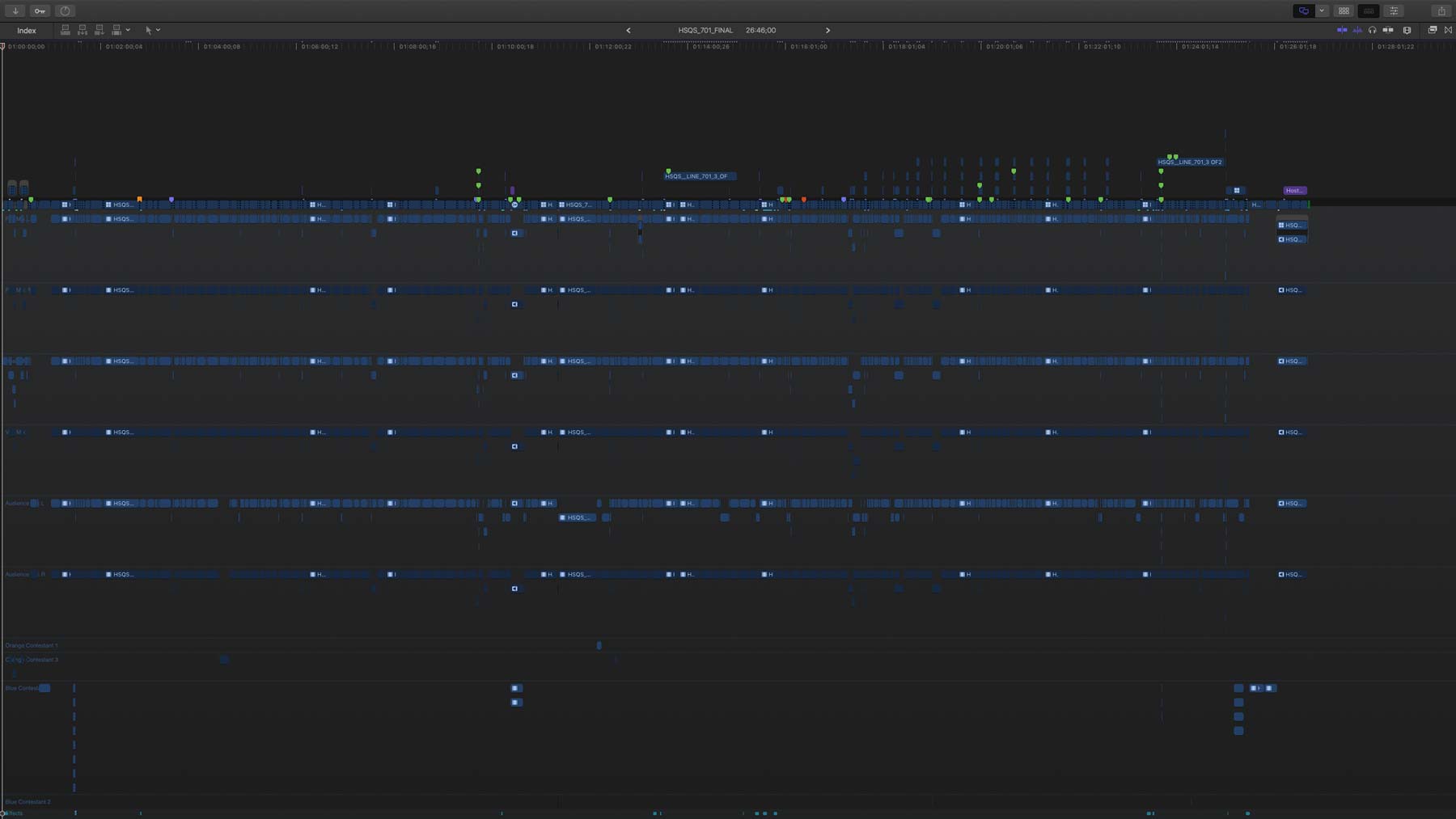Select the HSQS_LINE_701_3 OF2 title clip
Screen dimensions: 1456x819
coord(1191,162)
